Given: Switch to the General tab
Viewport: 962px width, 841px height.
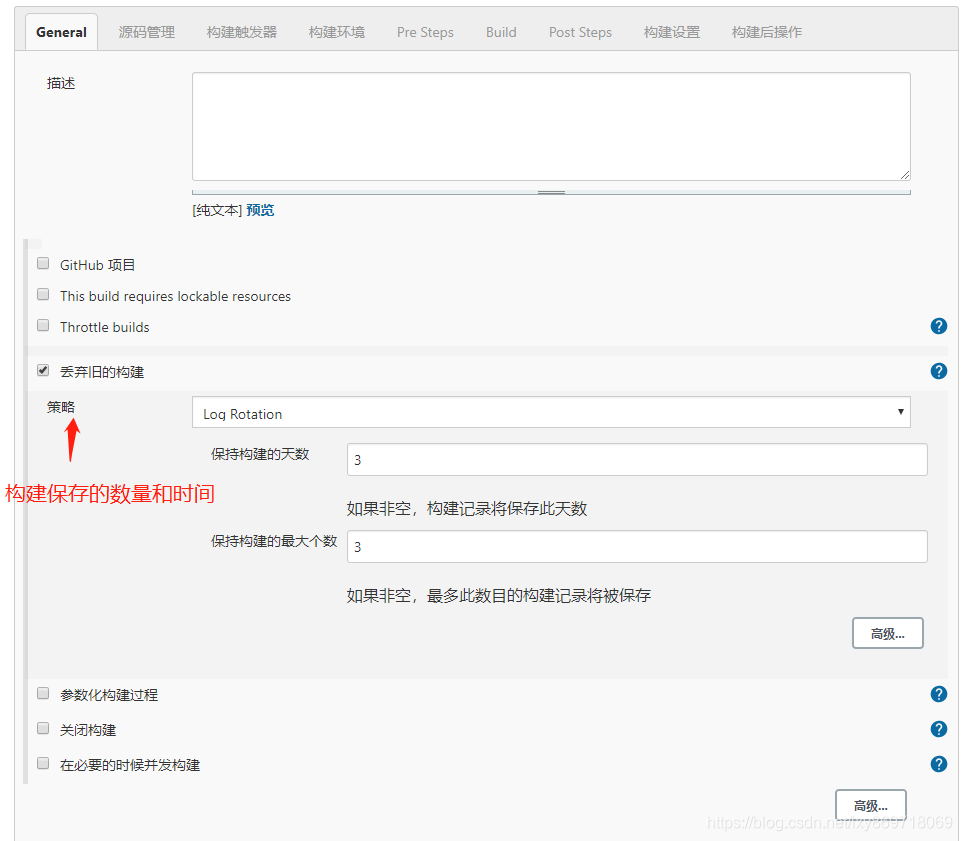Looking at the screenshot, I should click(61, 32).
